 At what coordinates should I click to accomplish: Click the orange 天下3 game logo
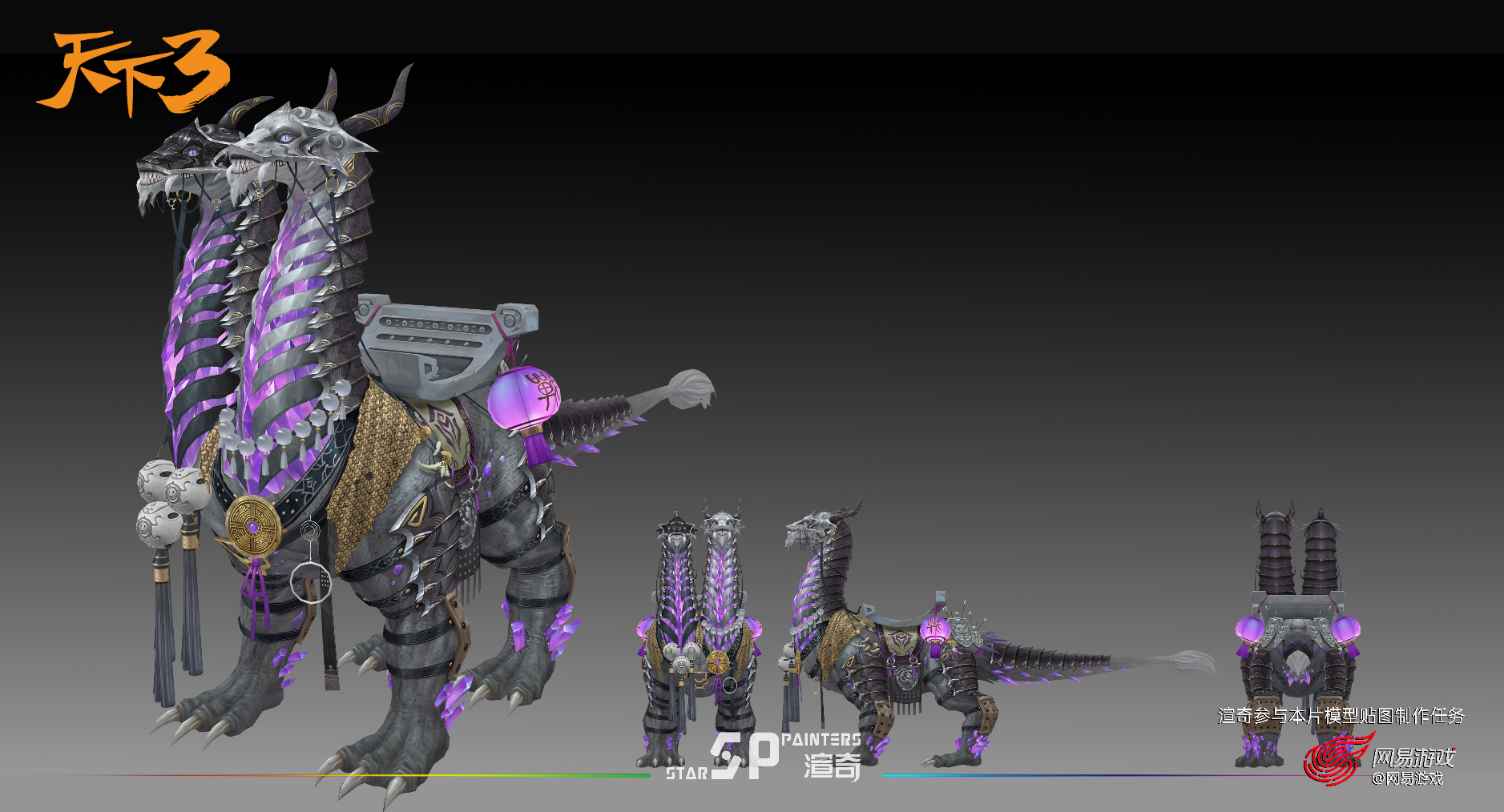(x=134, y=72)
